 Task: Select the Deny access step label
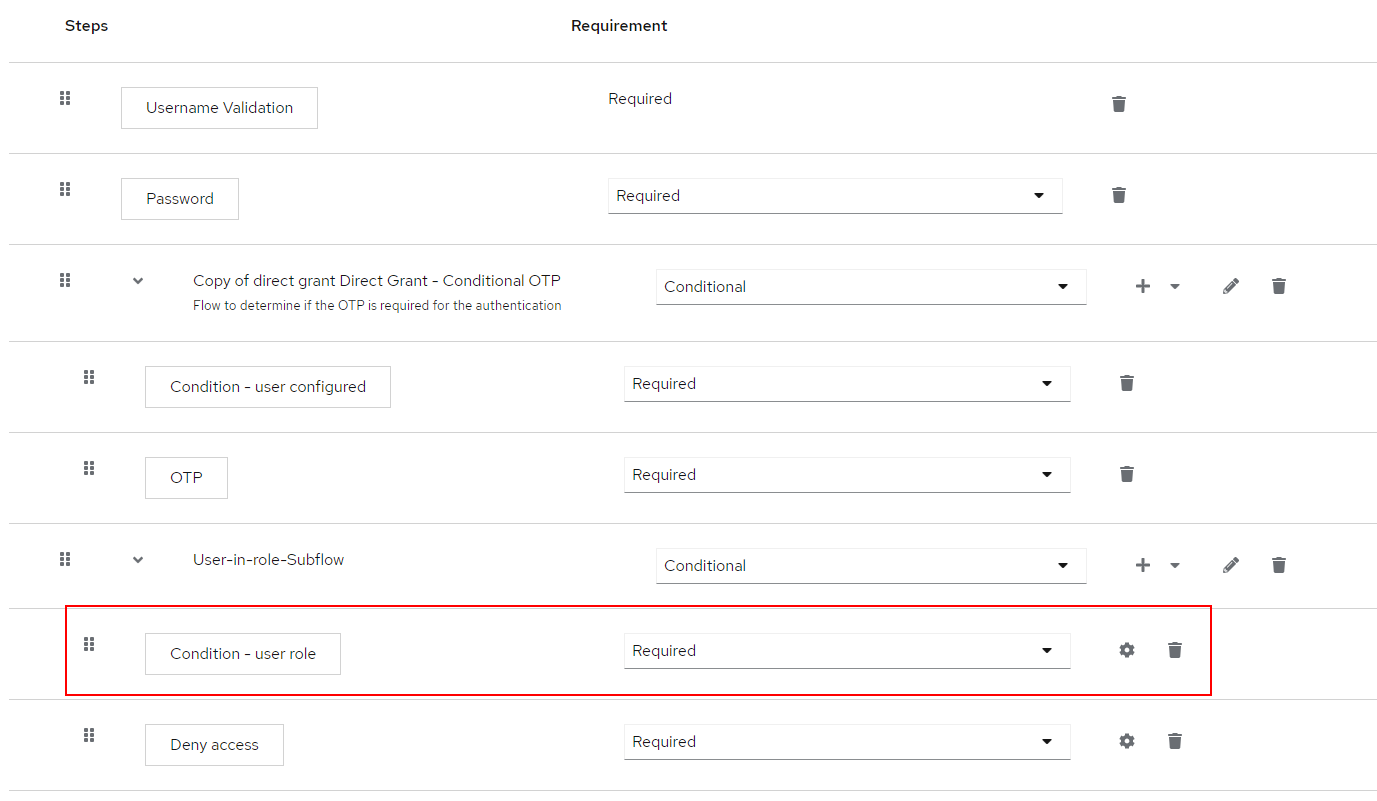coord(213,744)
